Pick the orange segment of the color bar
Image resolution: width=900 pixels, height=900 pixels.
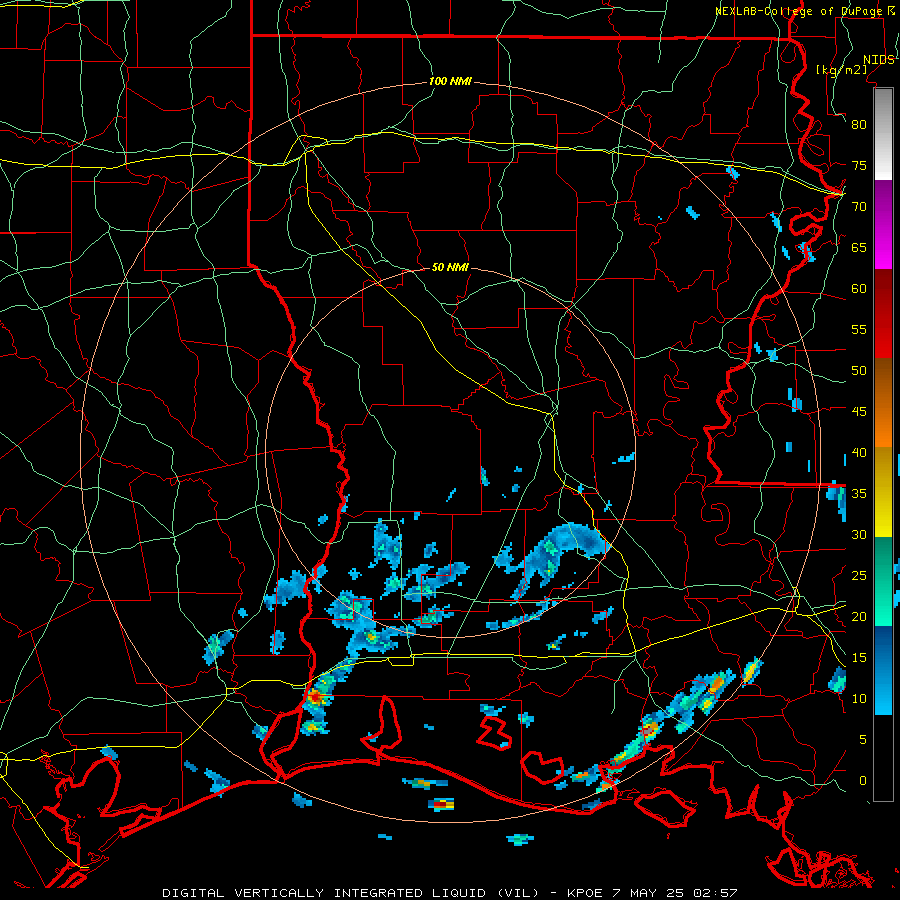883,403
